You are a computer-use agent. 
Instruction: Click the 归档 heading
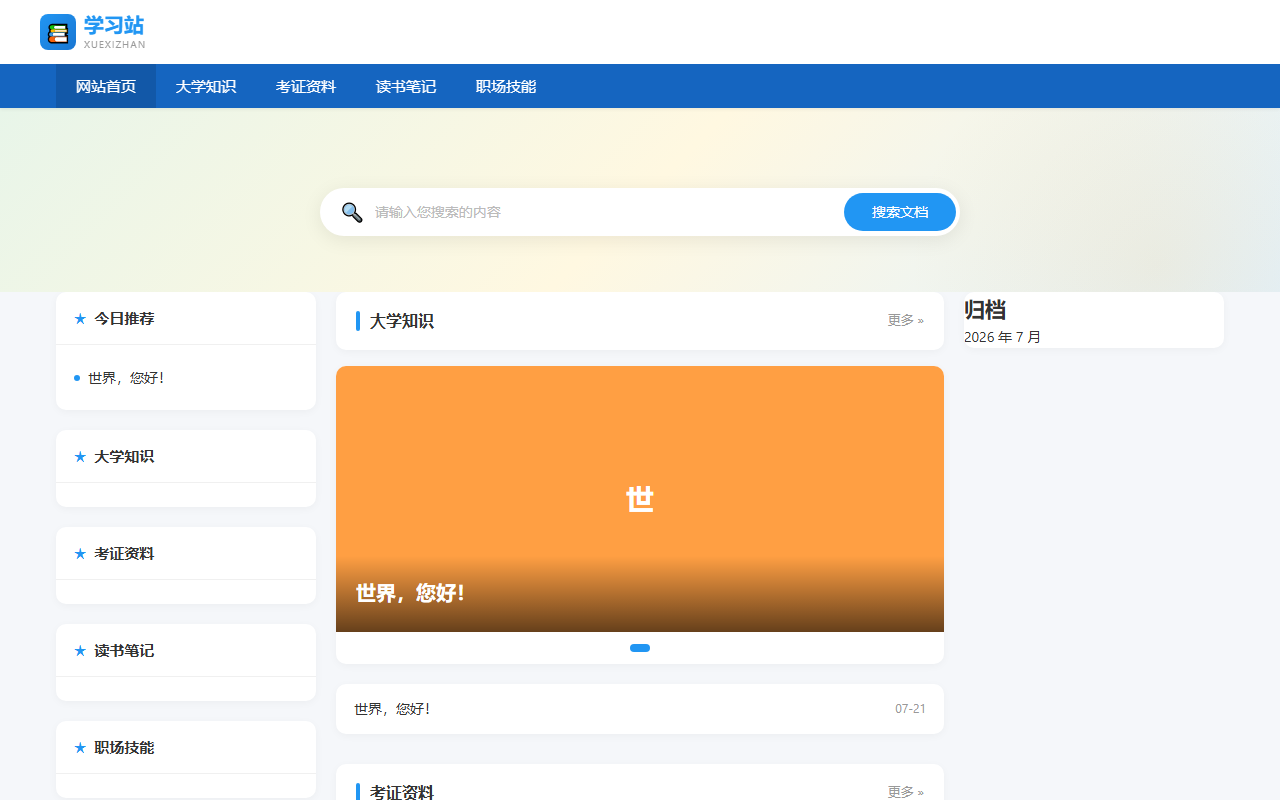tap(985, 310)
